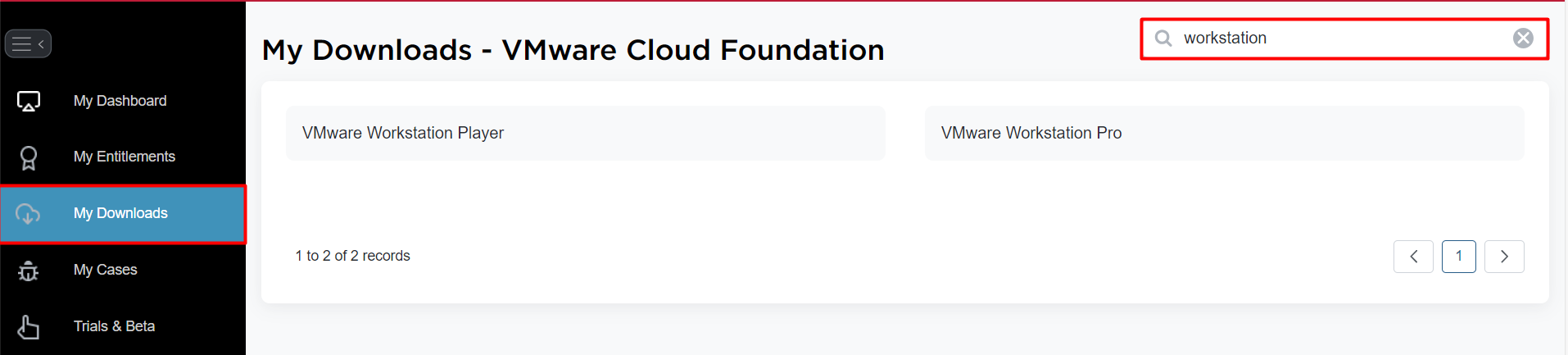
Task: Open the My Entitlements menu label
Action: (x=125, y=157)
